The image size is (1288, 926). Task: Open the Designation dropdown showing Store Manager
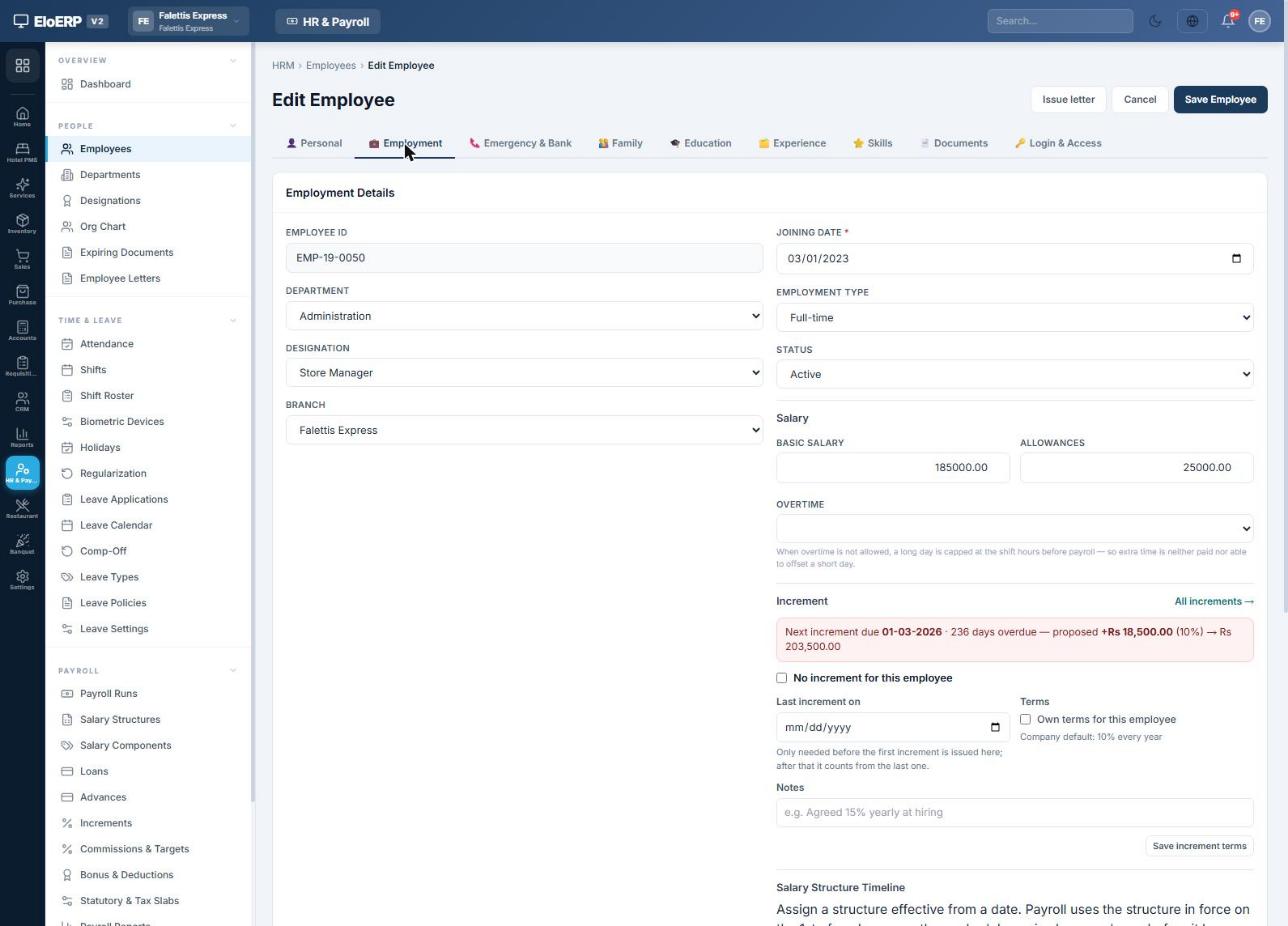click(x=524, y=373)
